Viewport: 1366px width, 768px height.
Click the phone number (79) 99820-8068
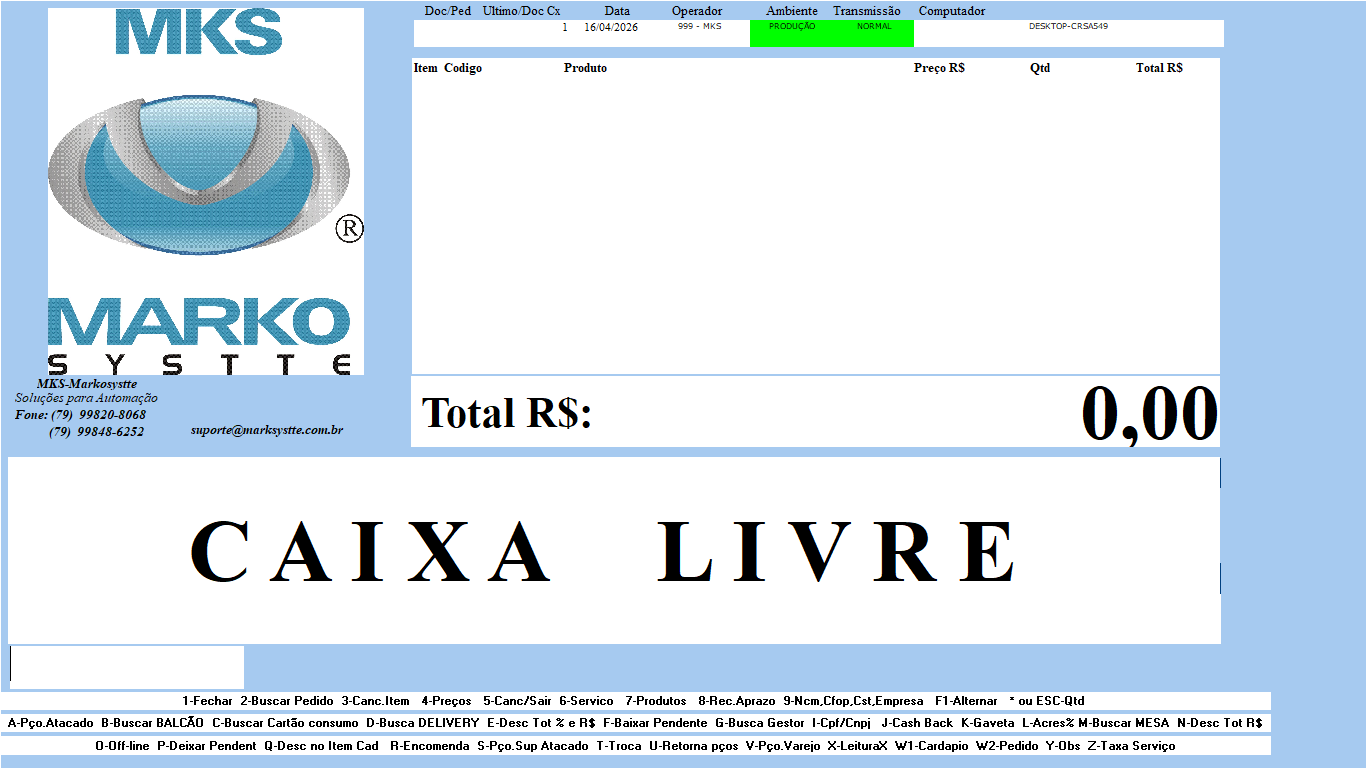click(98, 414)
